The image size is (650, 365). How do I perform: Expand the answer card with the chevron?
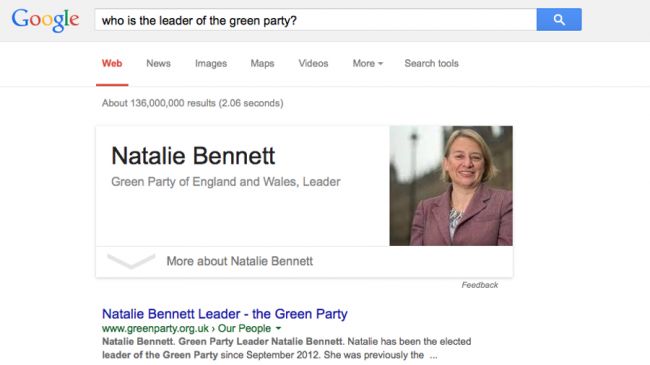(x=131, y=261)
